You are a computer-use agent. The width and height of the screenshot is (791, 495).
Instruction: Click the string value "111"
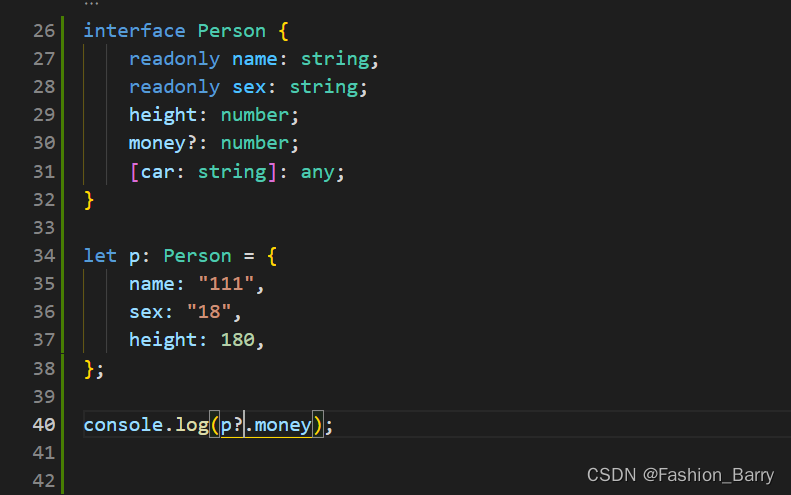point(226,284)
